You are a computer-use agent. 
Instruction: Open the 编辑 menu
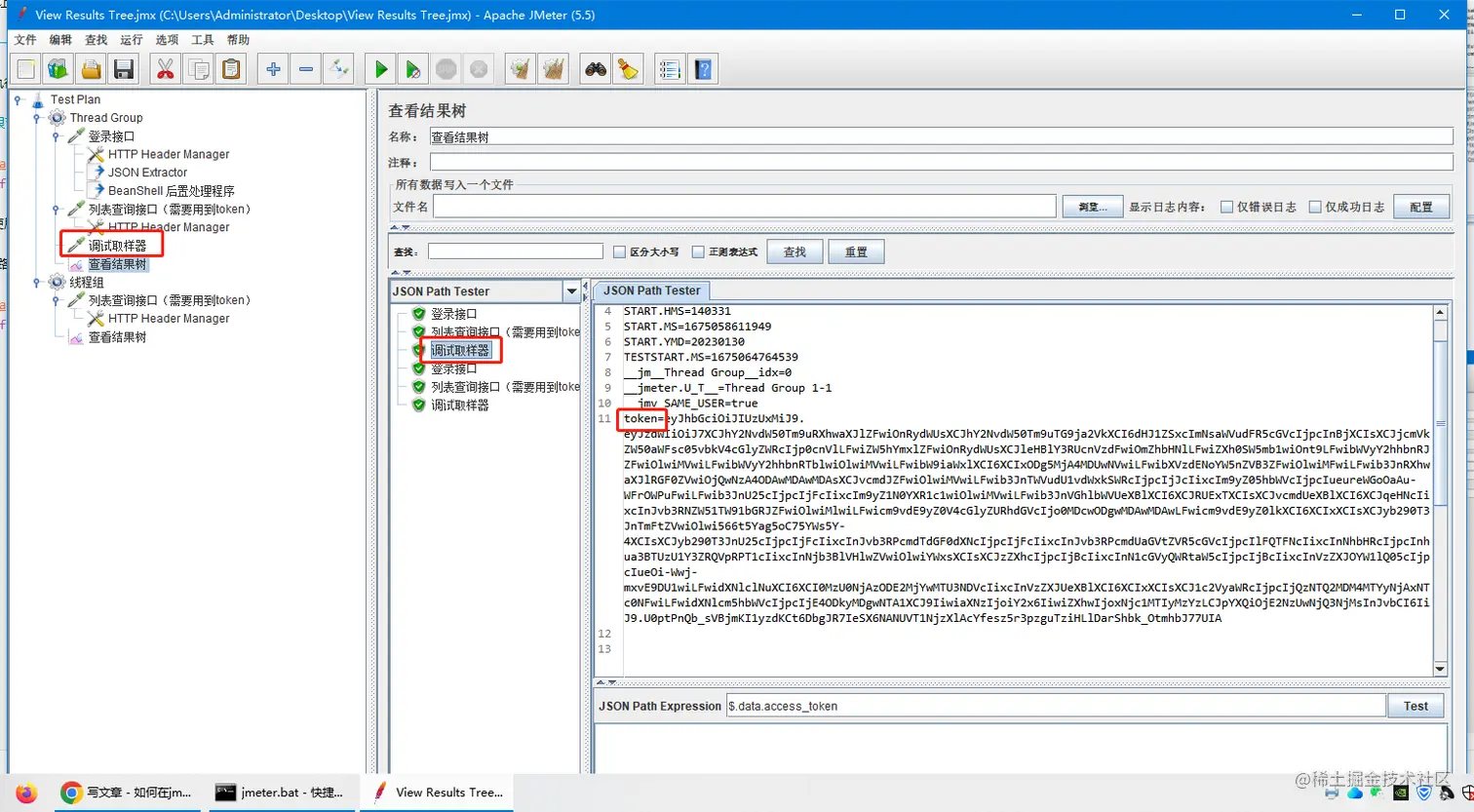point(60,40)
